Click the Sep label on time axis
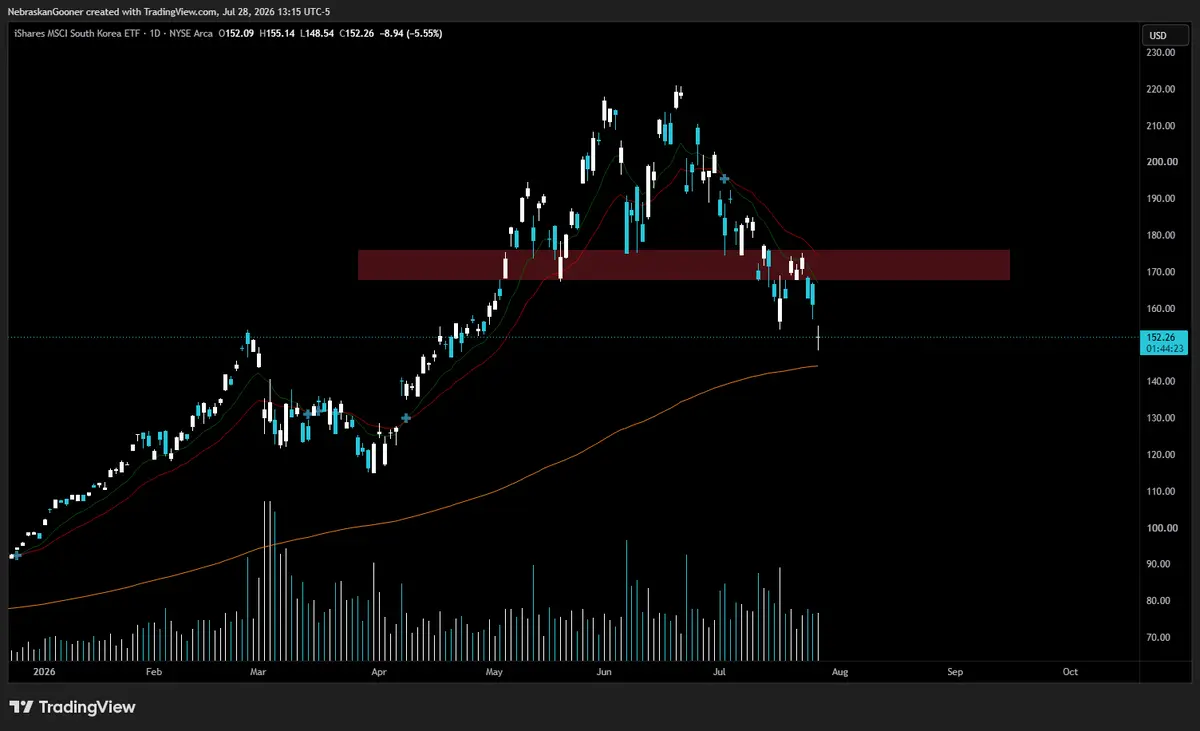Image resolution: width=1200 pixels, height=731 pixels. tap(955, 673)
